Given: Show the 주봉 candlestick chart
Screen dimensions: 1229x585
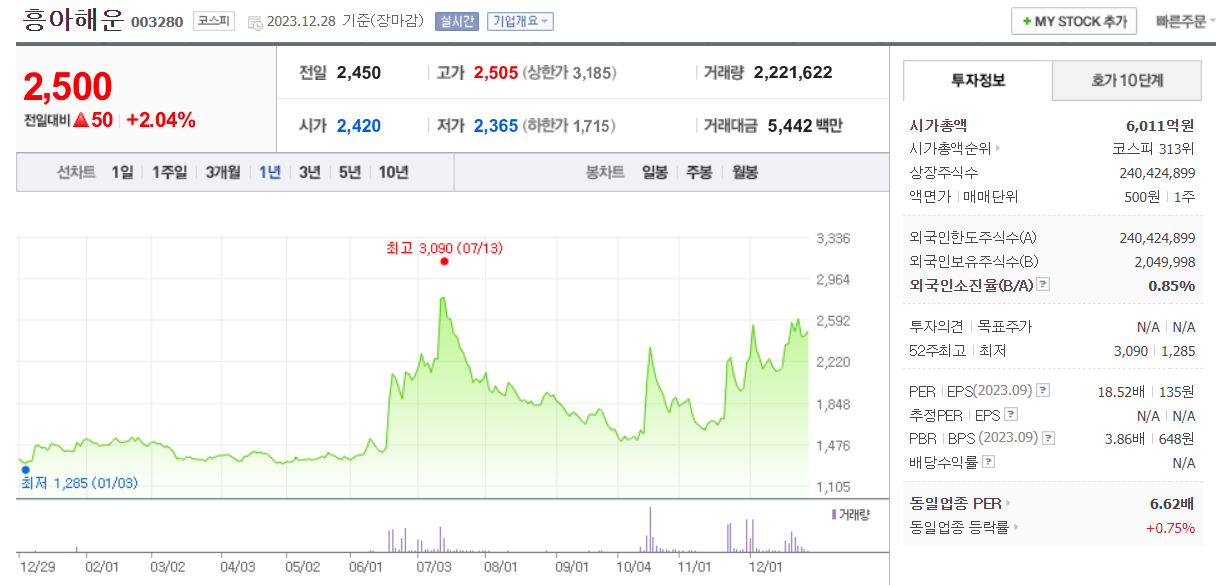Looking at the screenshot, I should tap(700, 172).
